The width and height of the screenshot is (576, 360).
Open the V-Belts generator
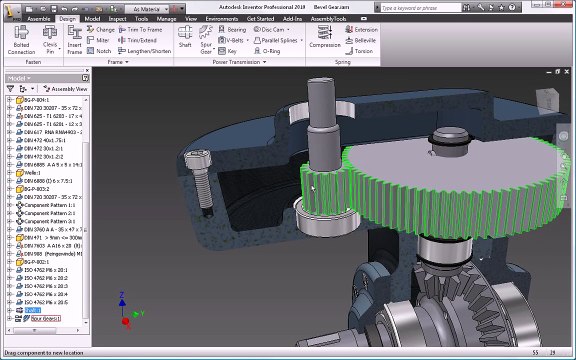[x=231, y=40]
